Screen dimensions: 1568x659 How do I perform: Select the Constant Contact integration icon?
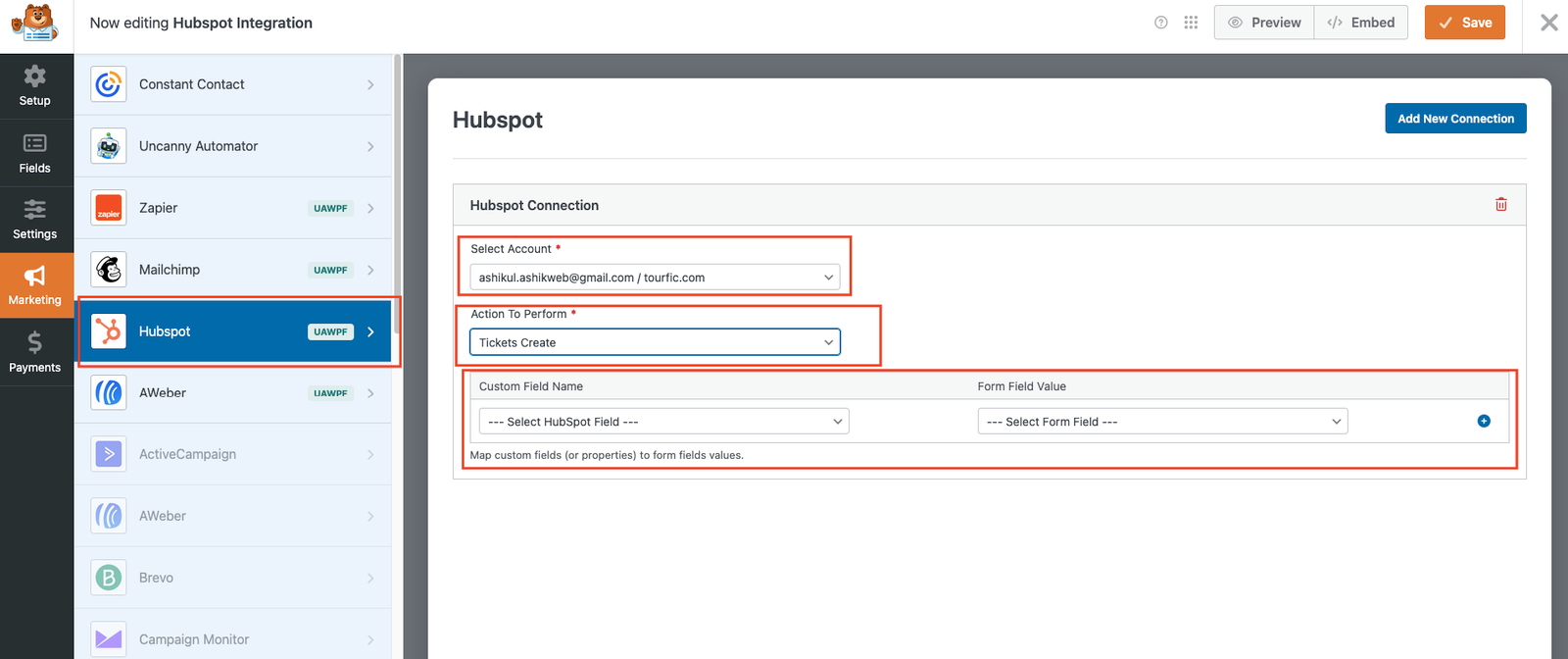[x=109, y=84]
